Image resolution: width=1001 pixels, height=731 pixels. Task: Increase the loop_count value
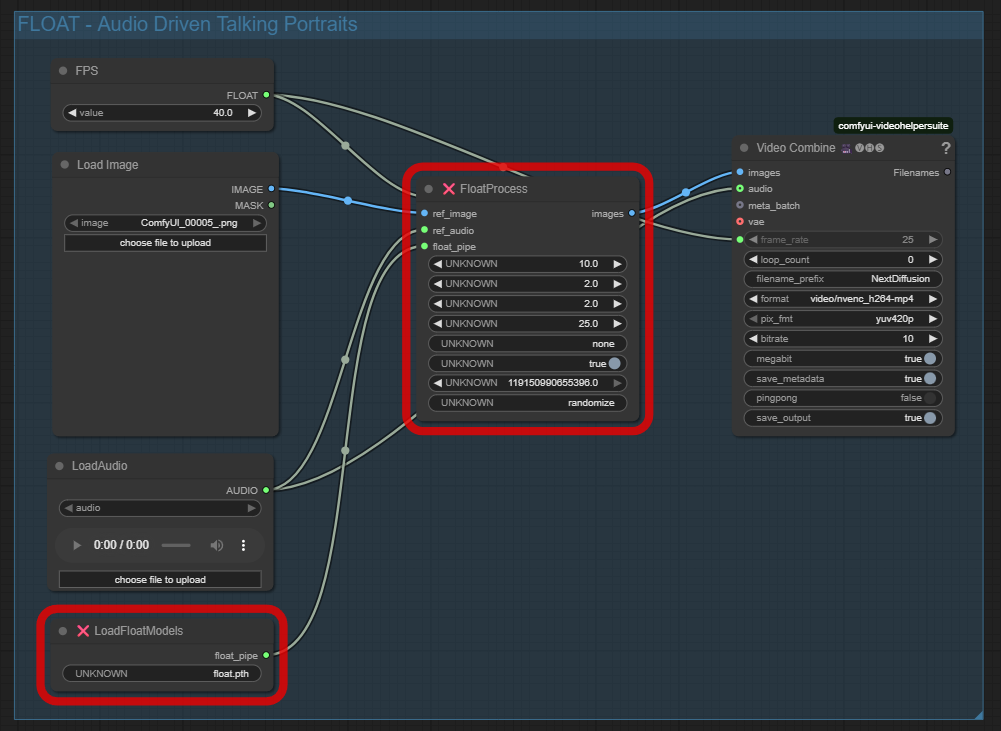[x=933, y=260]
